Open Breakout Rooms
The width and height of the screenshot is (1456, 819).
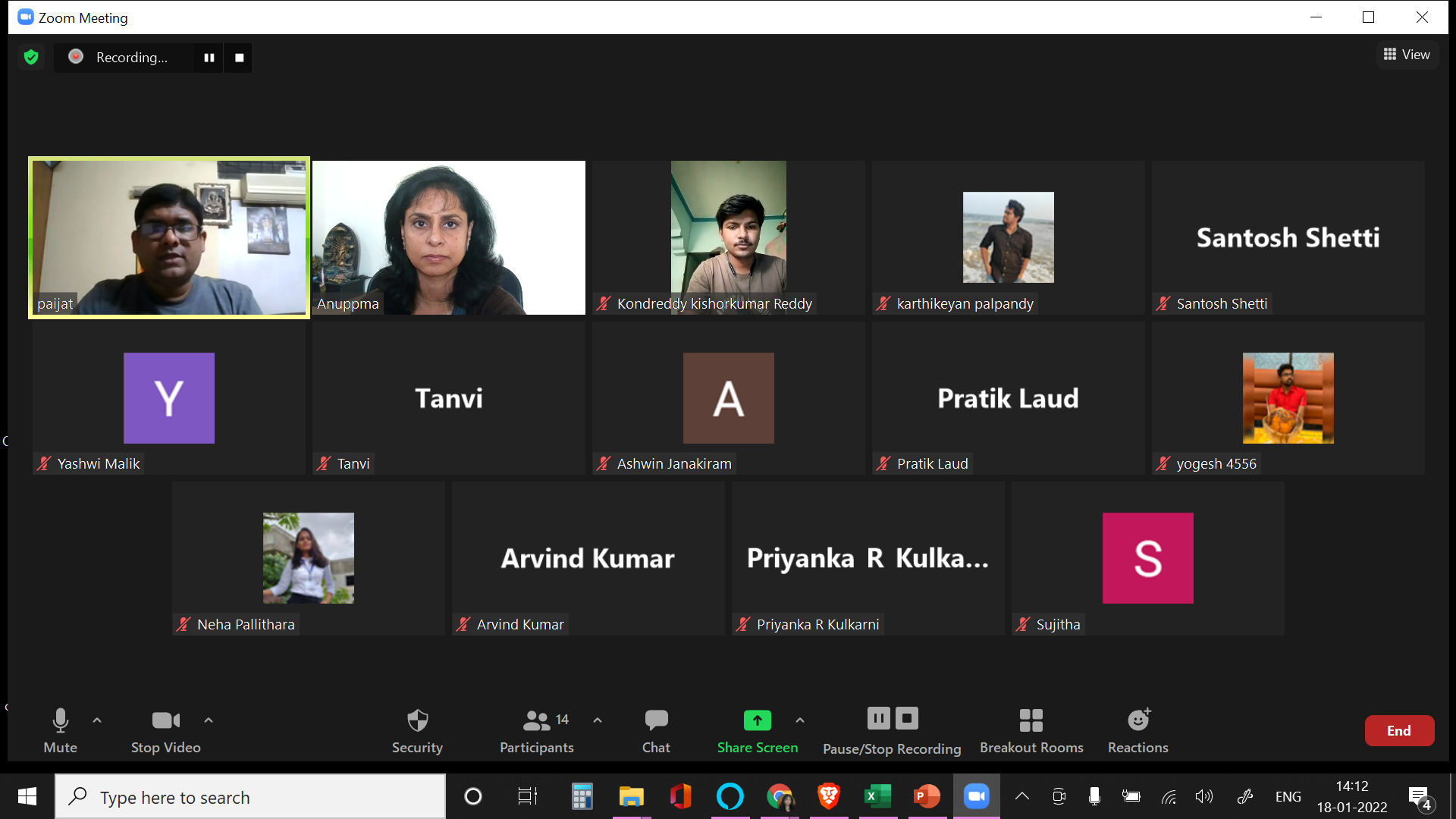tap(1031, 730)
